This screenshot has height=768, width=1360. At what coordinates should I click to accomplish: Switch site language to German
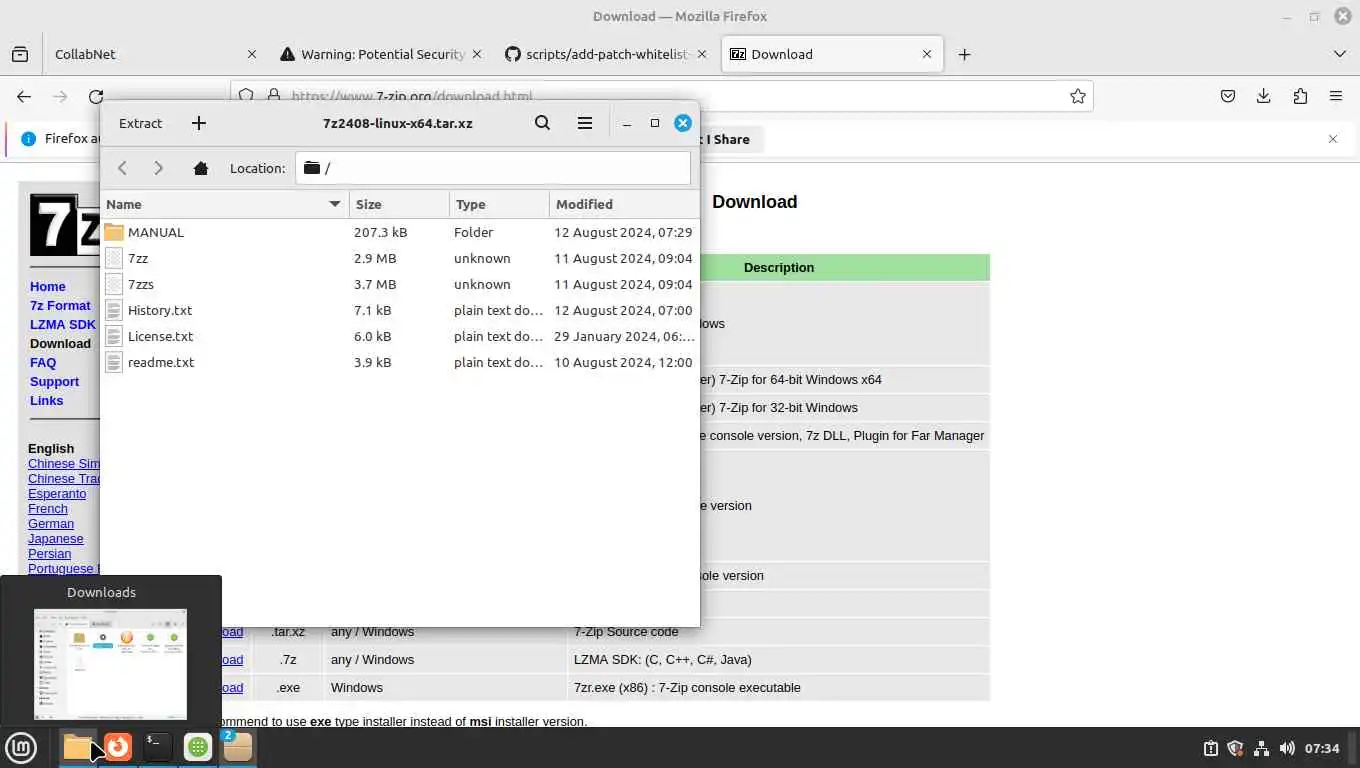point(51,523)
